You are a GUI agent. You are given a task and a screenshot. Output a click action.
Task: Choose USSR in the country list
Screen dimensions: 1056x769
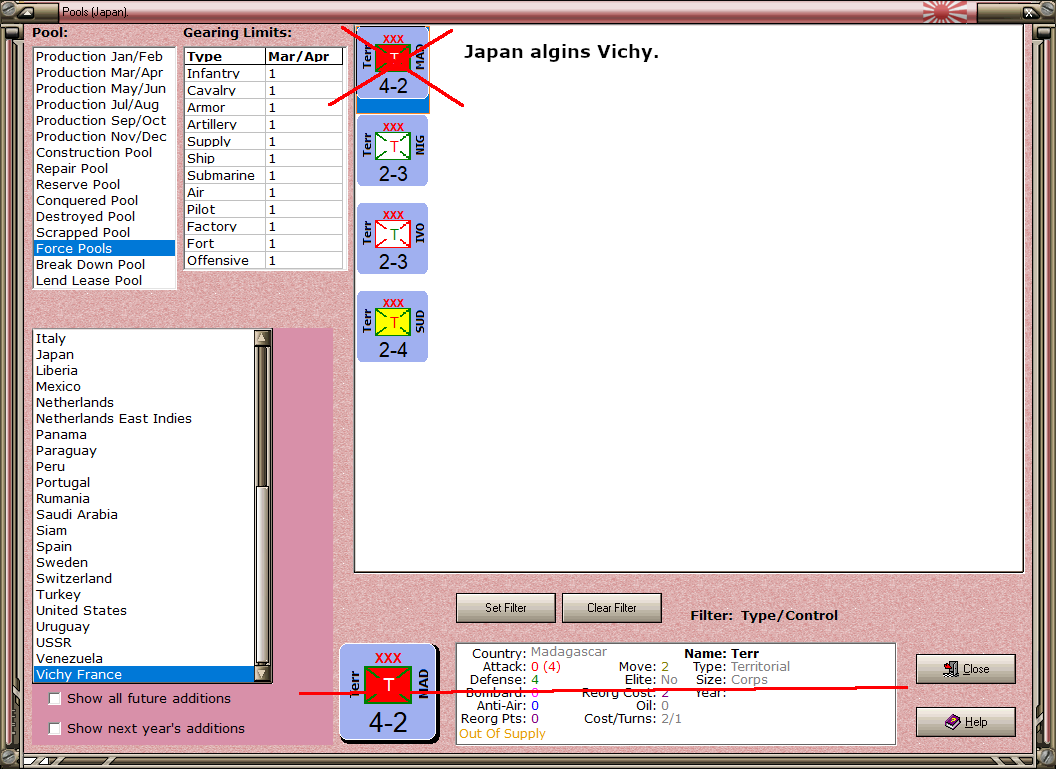pos(144,642)
